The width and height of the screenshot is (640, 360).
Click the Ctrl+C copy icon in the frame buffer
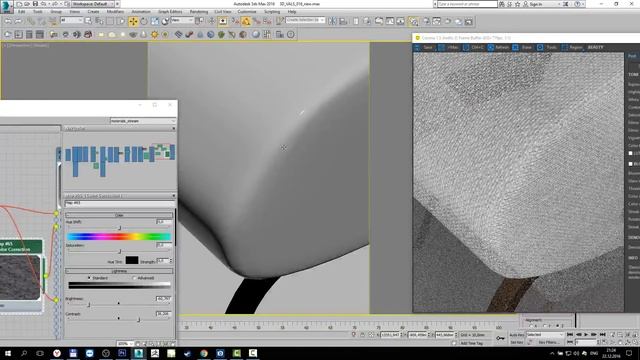click(x=466, y=47)
